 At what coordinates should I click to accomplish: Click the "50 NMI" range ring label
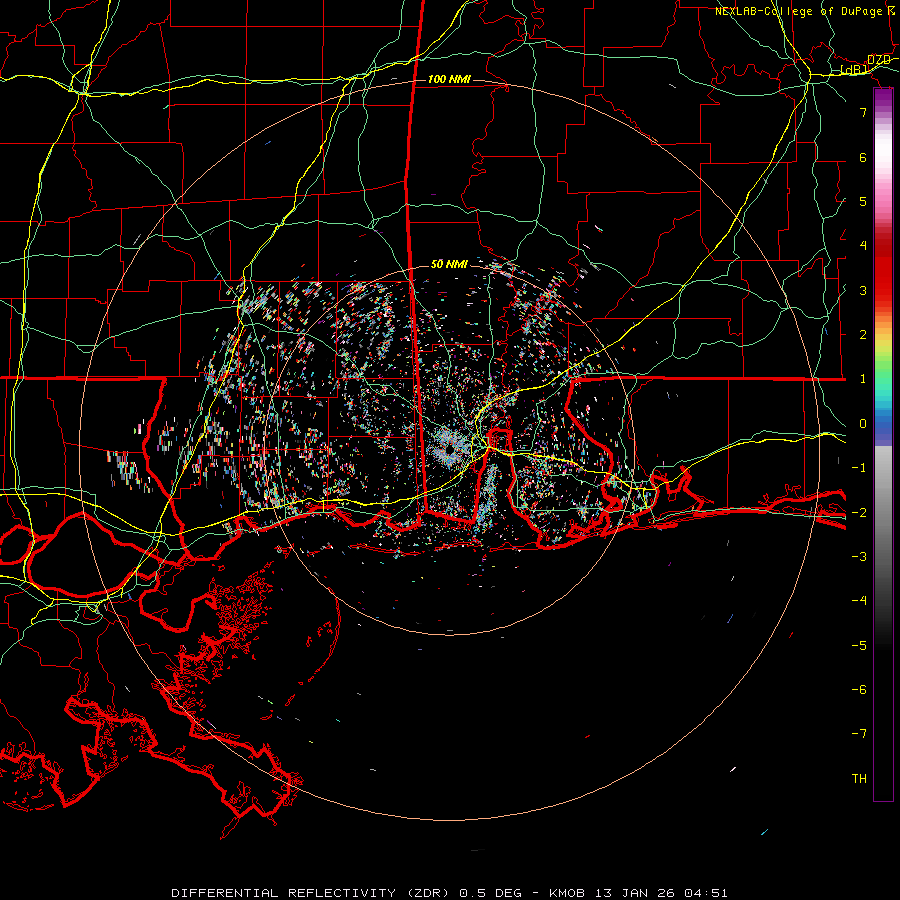click(449, 264)
